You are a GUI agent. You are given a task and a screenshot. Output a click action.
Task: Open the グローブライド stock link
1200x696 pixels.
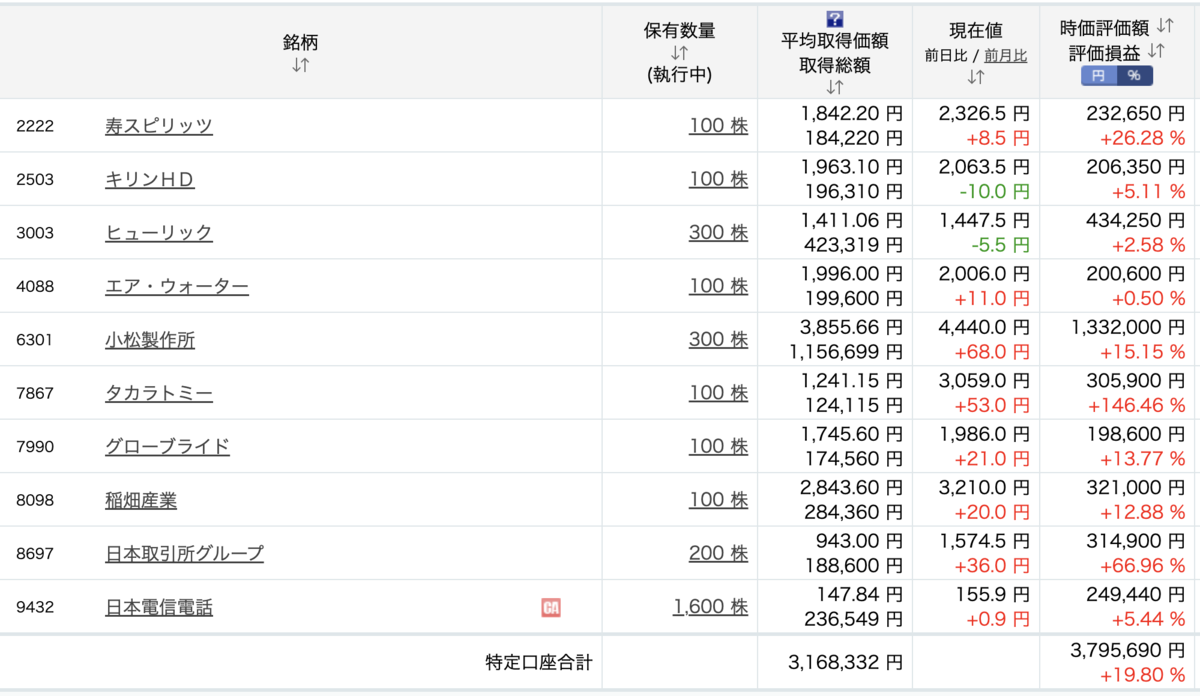coord(168,447)
